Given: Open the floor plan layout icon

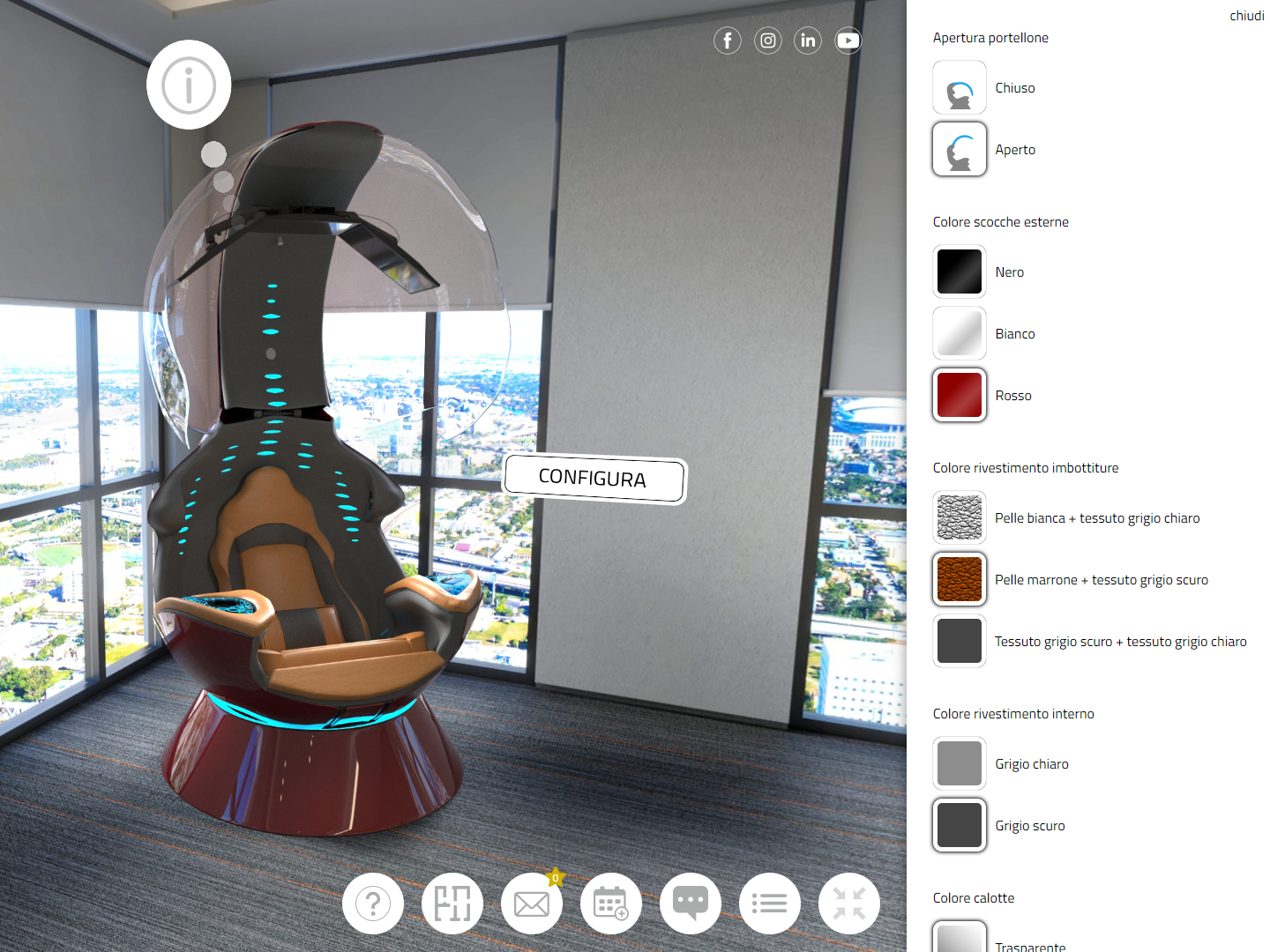Looking at the screenshot, I should (x=452, y=904).
